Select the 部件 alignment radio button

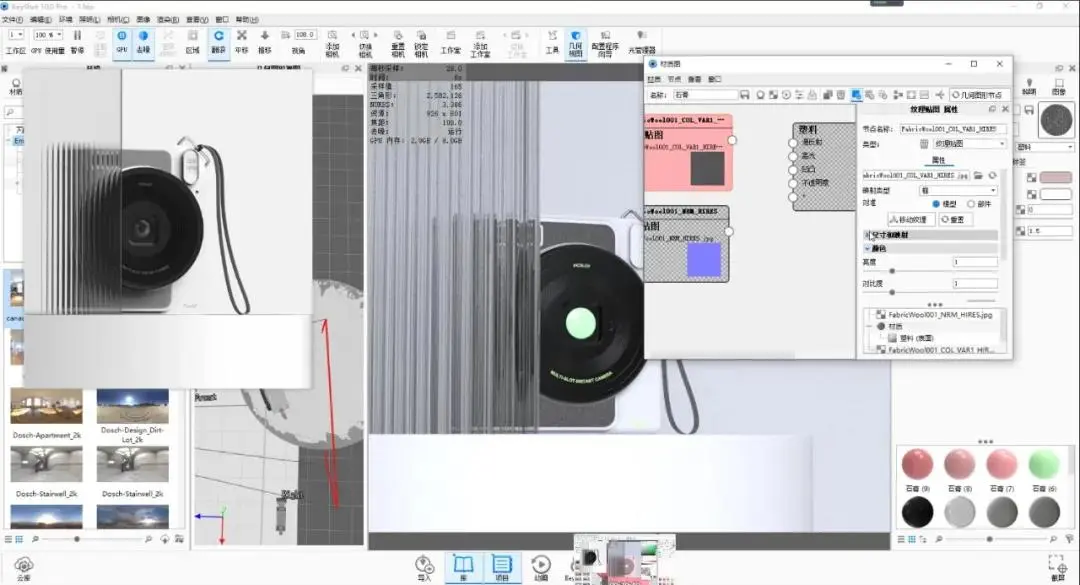(x=971, y=204)
